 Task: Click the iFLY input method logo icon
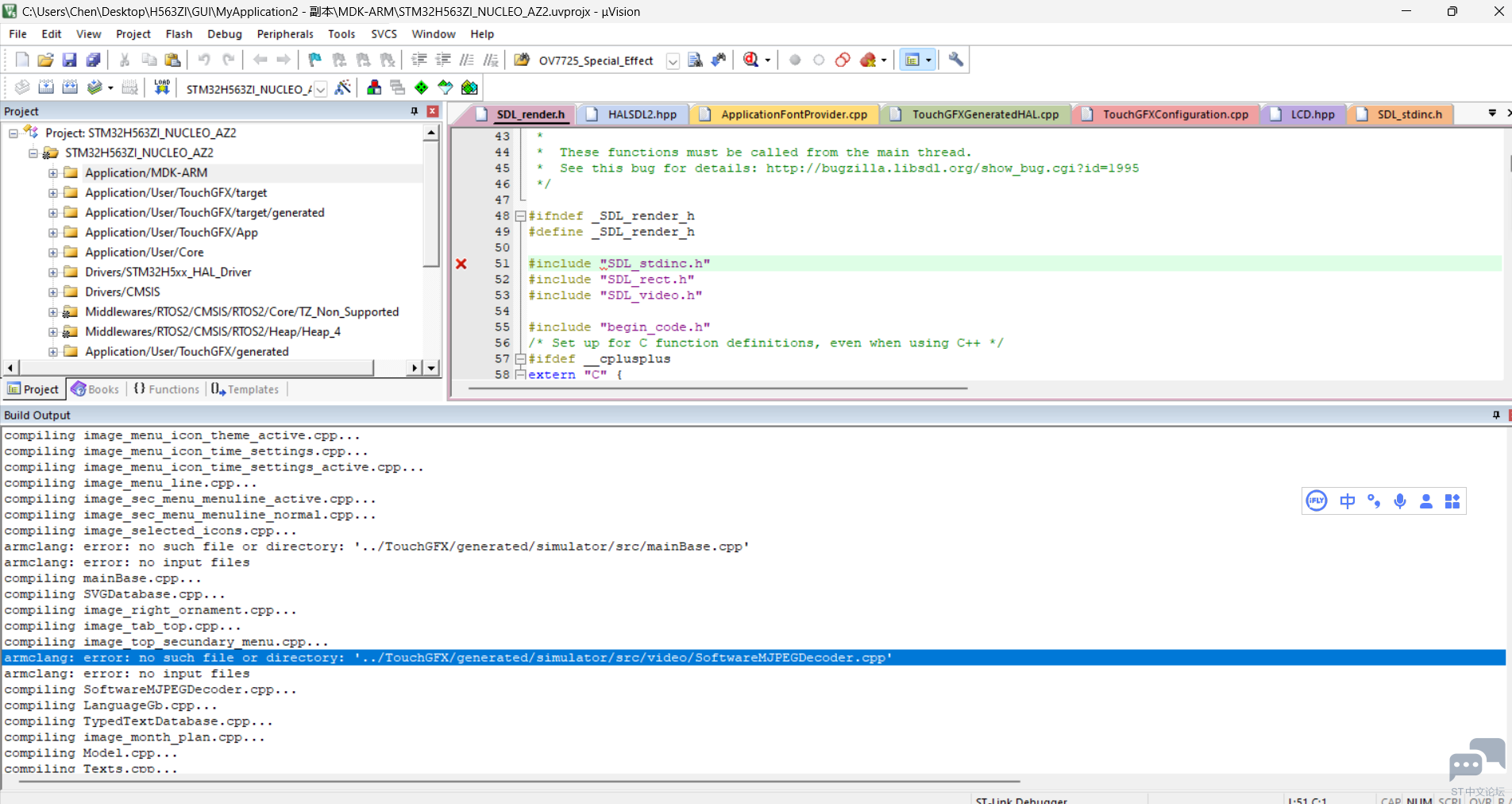pyautogui.click(x=1317, y=501)
